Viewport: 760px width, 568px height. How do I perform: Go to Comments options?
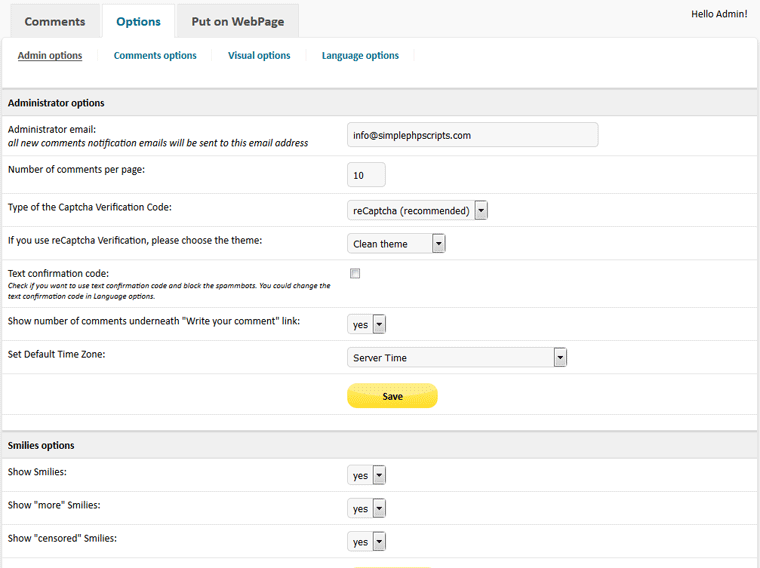pos(155,55)
